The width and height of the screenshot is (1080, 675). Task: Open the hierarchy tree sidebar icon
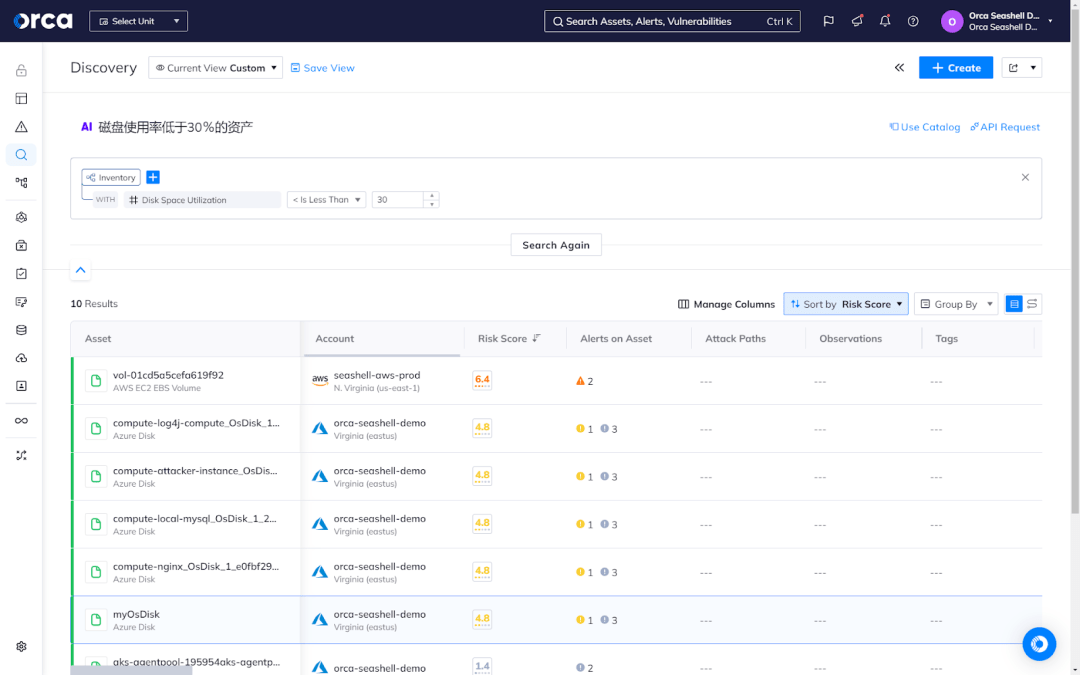(x=21, y=183)
